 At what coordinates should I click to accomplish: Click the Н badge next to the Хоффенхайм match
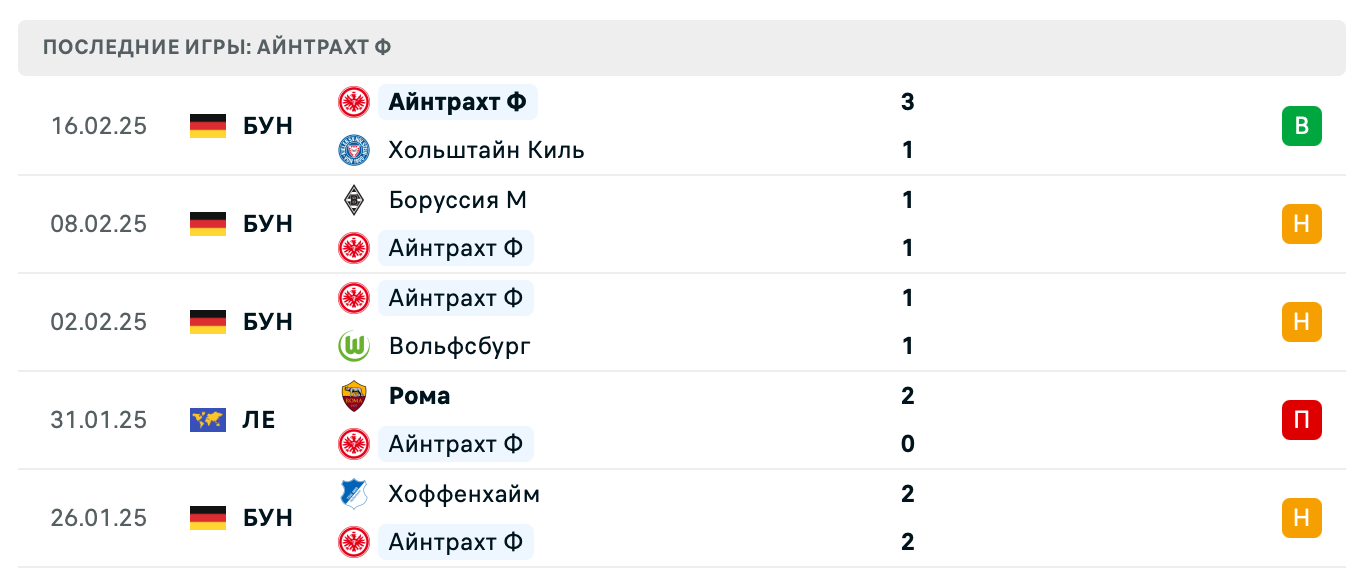(1301, 518)
